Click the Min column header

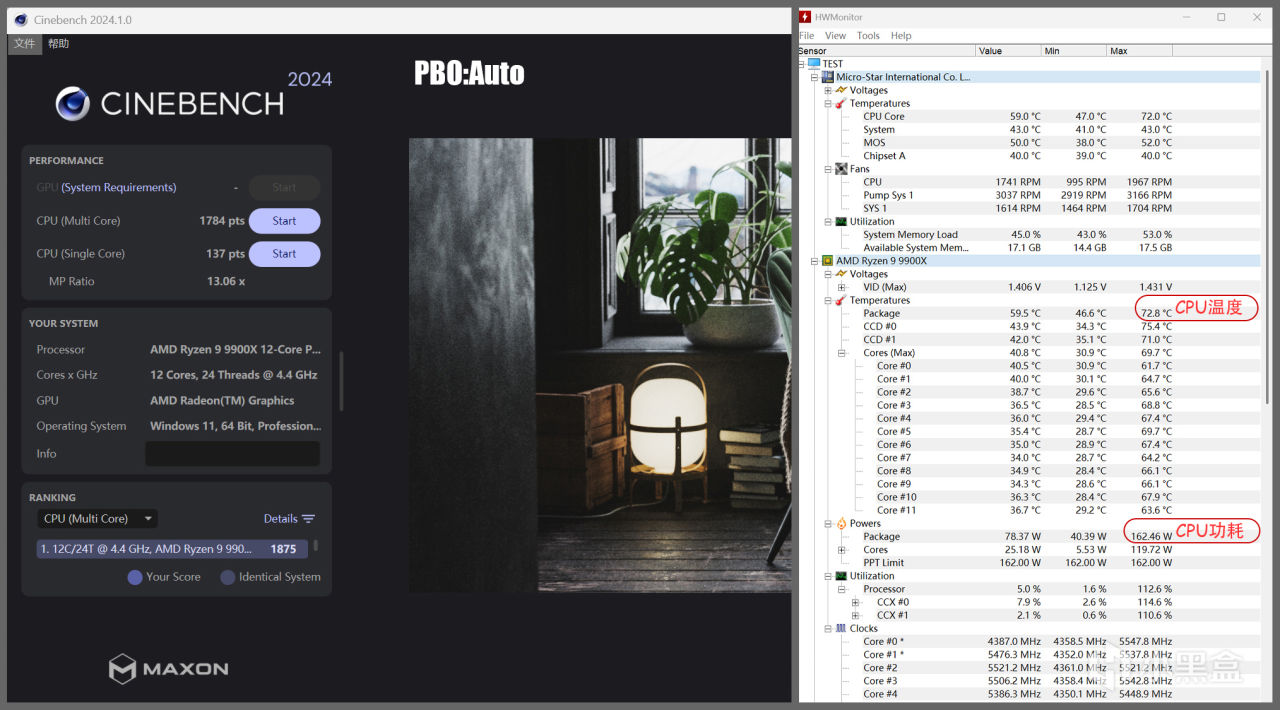pos(1072,50)
